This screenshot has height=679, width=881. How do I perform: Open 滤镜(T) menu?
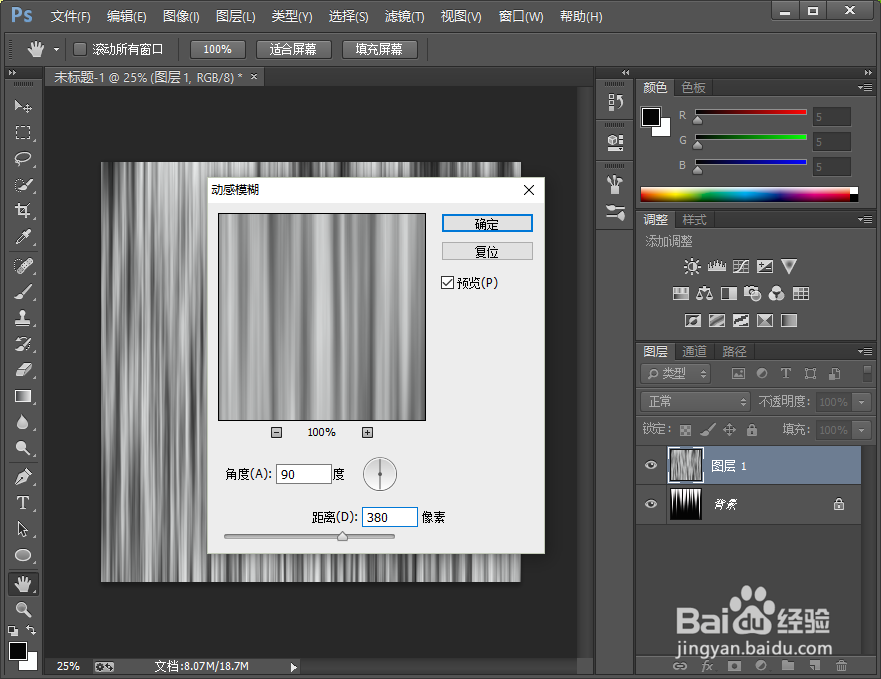pos(404,16)
